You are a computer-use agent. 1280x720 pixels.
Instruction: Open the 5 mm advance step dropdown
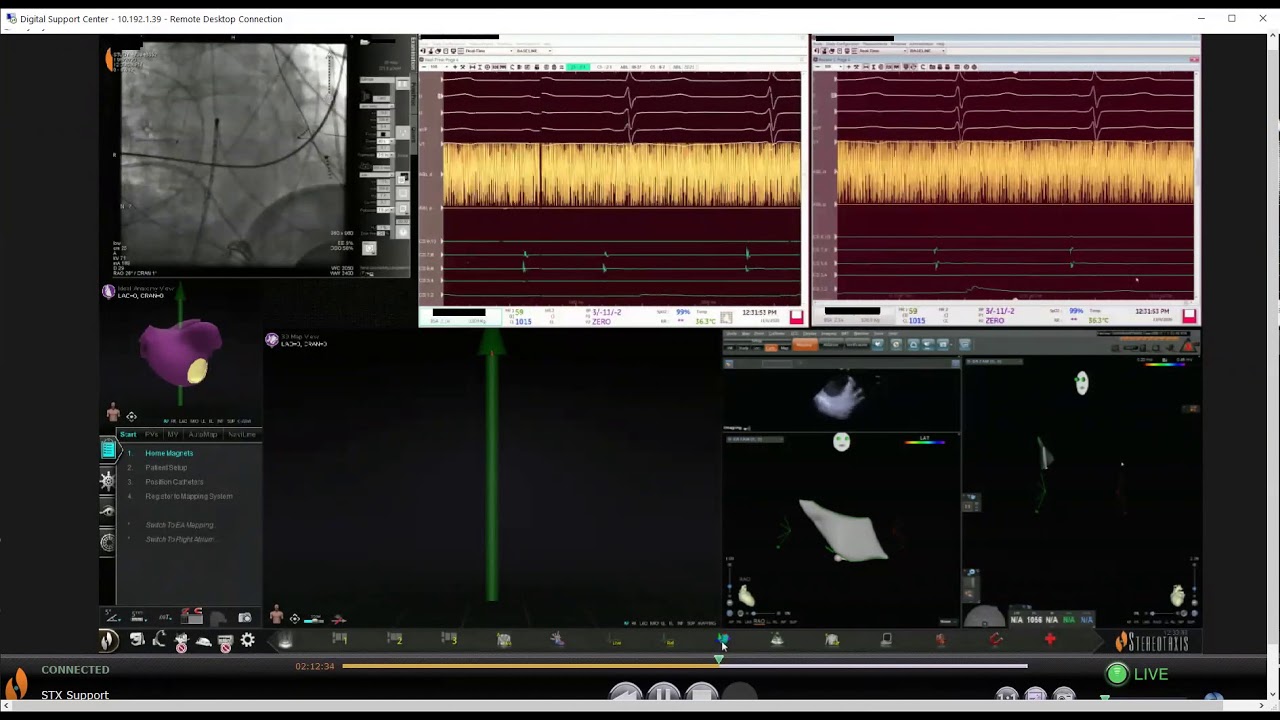point(139,617)
